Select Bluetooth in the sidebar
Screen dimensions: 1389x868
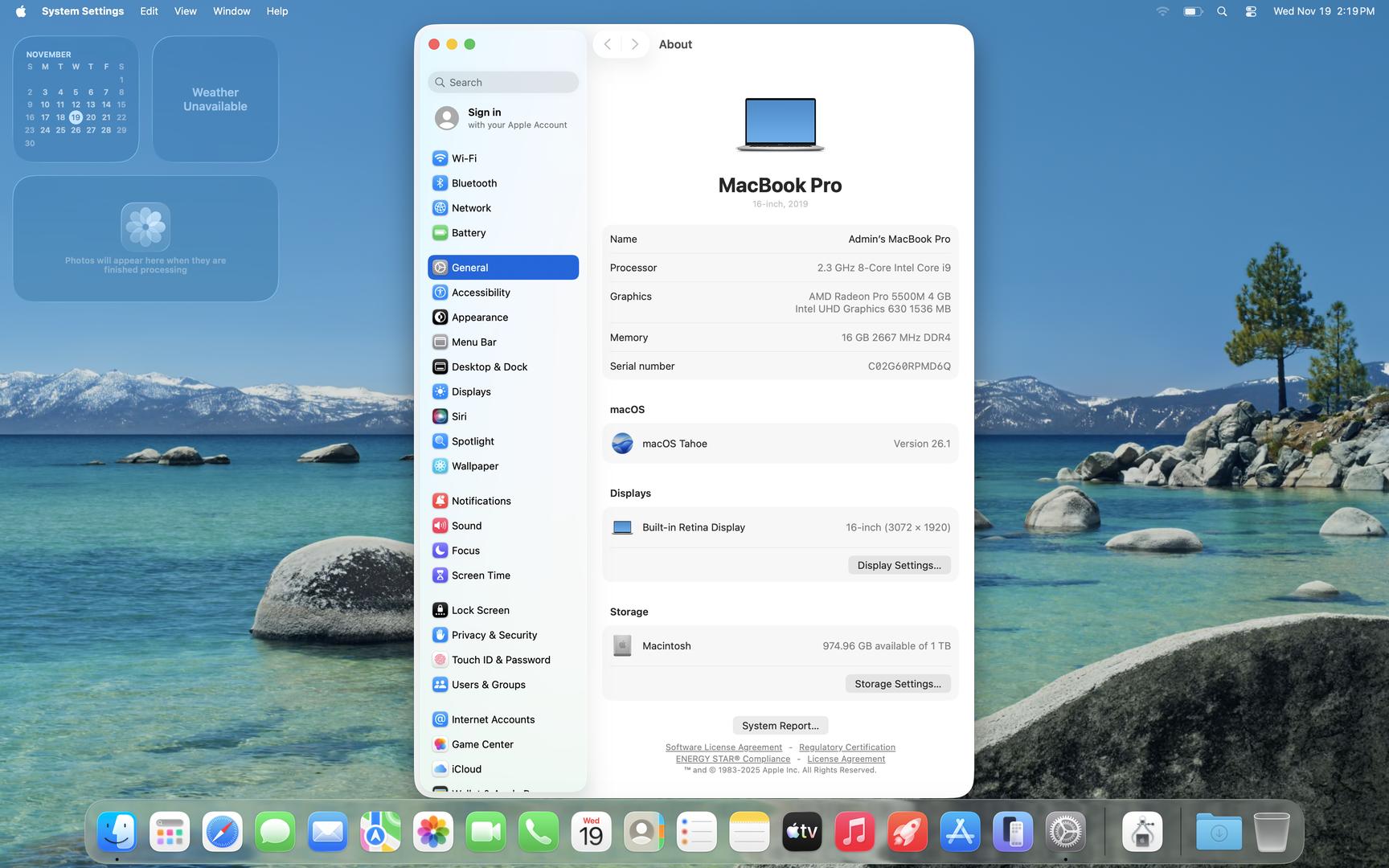pyautogui.click(x=473, y=183)
